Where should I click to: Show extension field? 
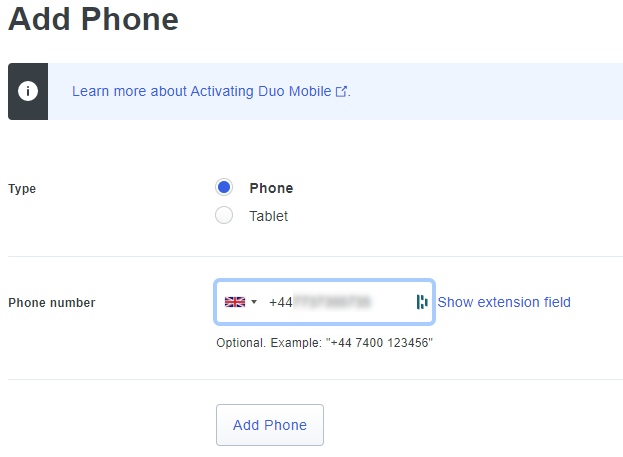click(x=504, y=302)
